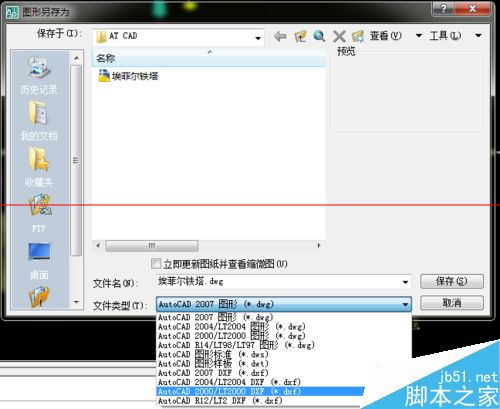The image size is (500, 409).
Task: Collapse the 文件类型 file type dropdown
Action: tap(405, 304)
